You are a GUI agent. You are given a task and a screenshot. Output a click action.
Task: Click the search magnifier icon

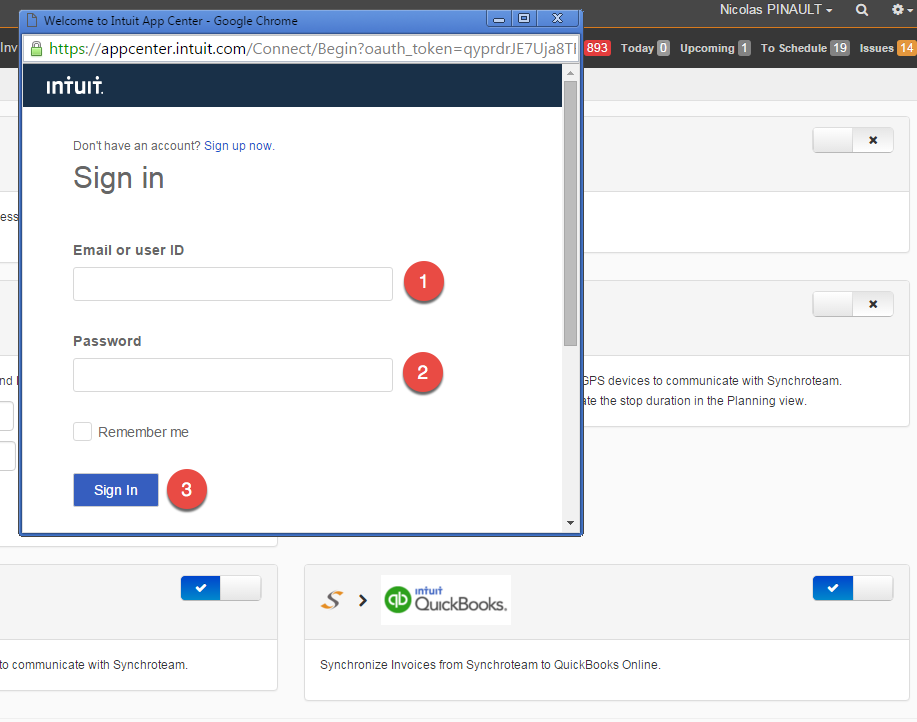(861, 10)
